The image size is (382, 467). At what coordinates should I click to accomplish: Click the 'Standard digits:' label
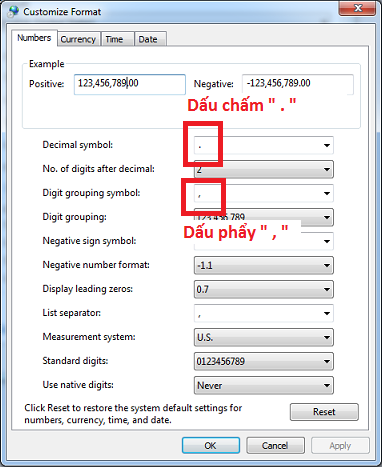tap(75, 361)
